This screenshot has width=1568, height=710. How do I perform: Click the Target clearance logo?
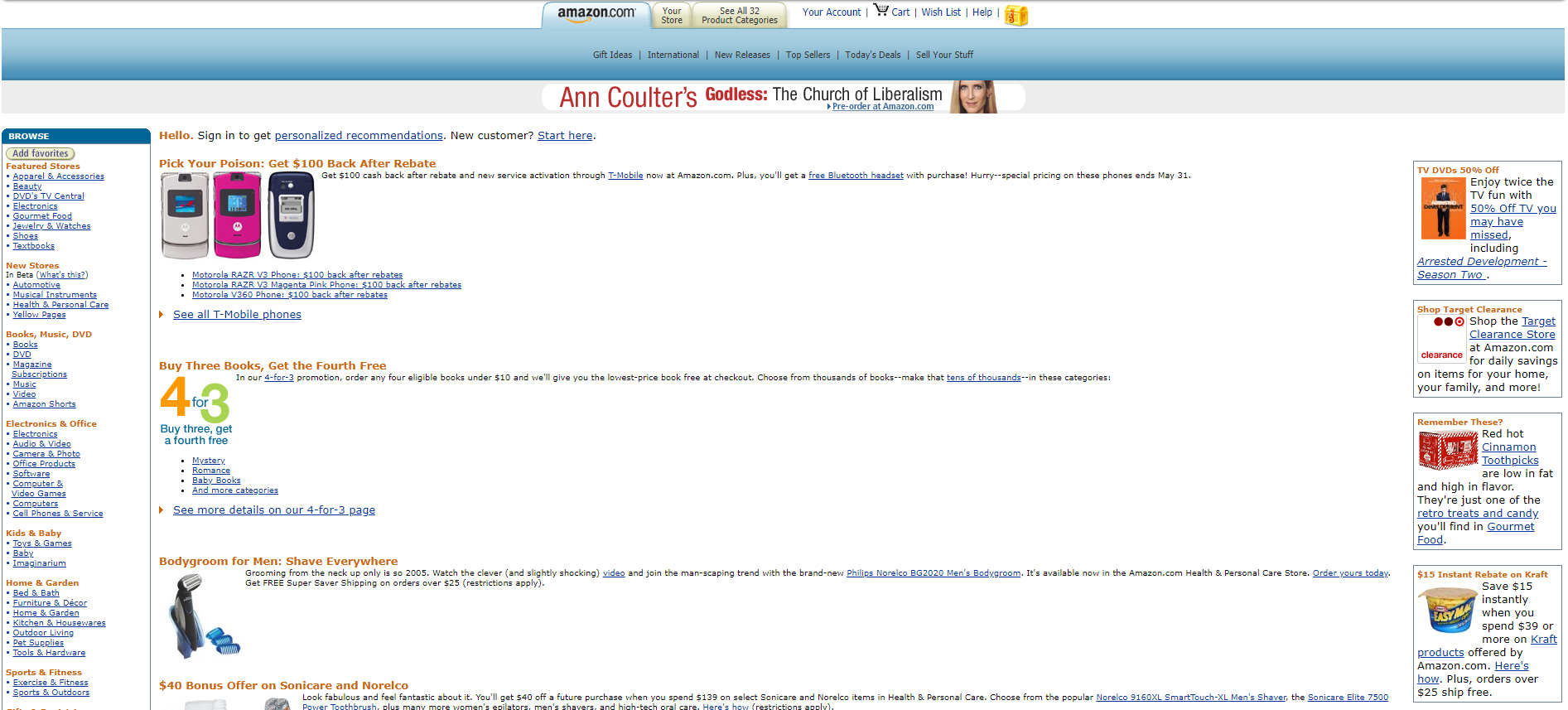point(1442,339)
